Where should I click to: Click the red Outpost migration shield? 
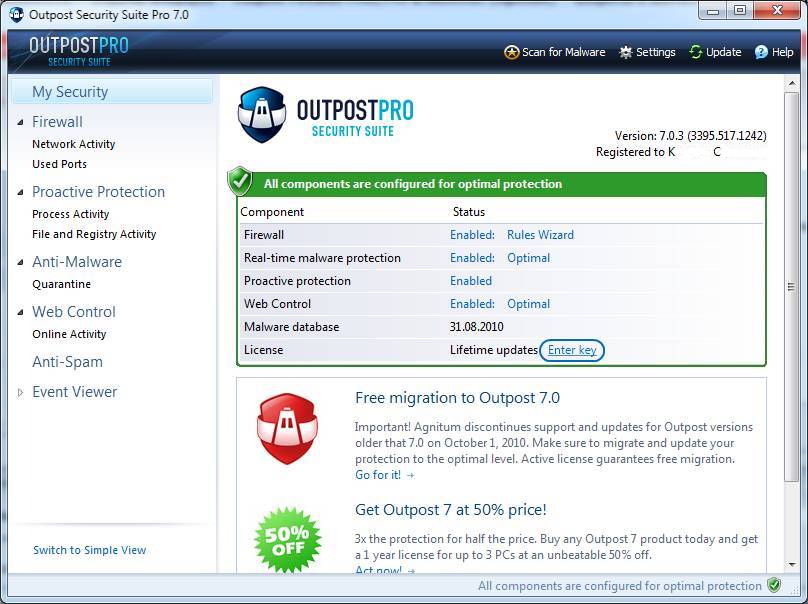[x=288, y=428]
